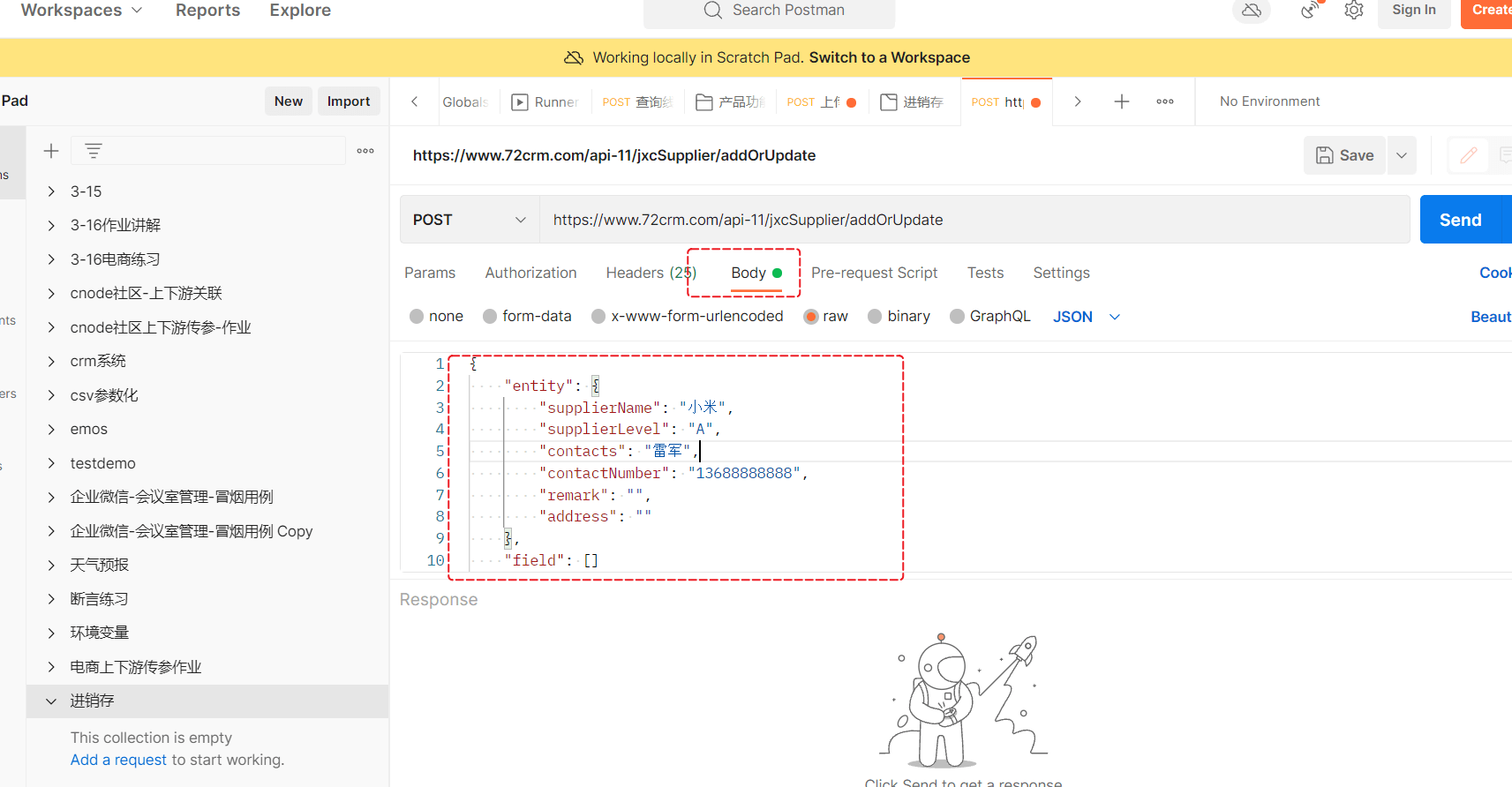Click the New button
Screen dimensions: 1512x787
coord(289,101)
